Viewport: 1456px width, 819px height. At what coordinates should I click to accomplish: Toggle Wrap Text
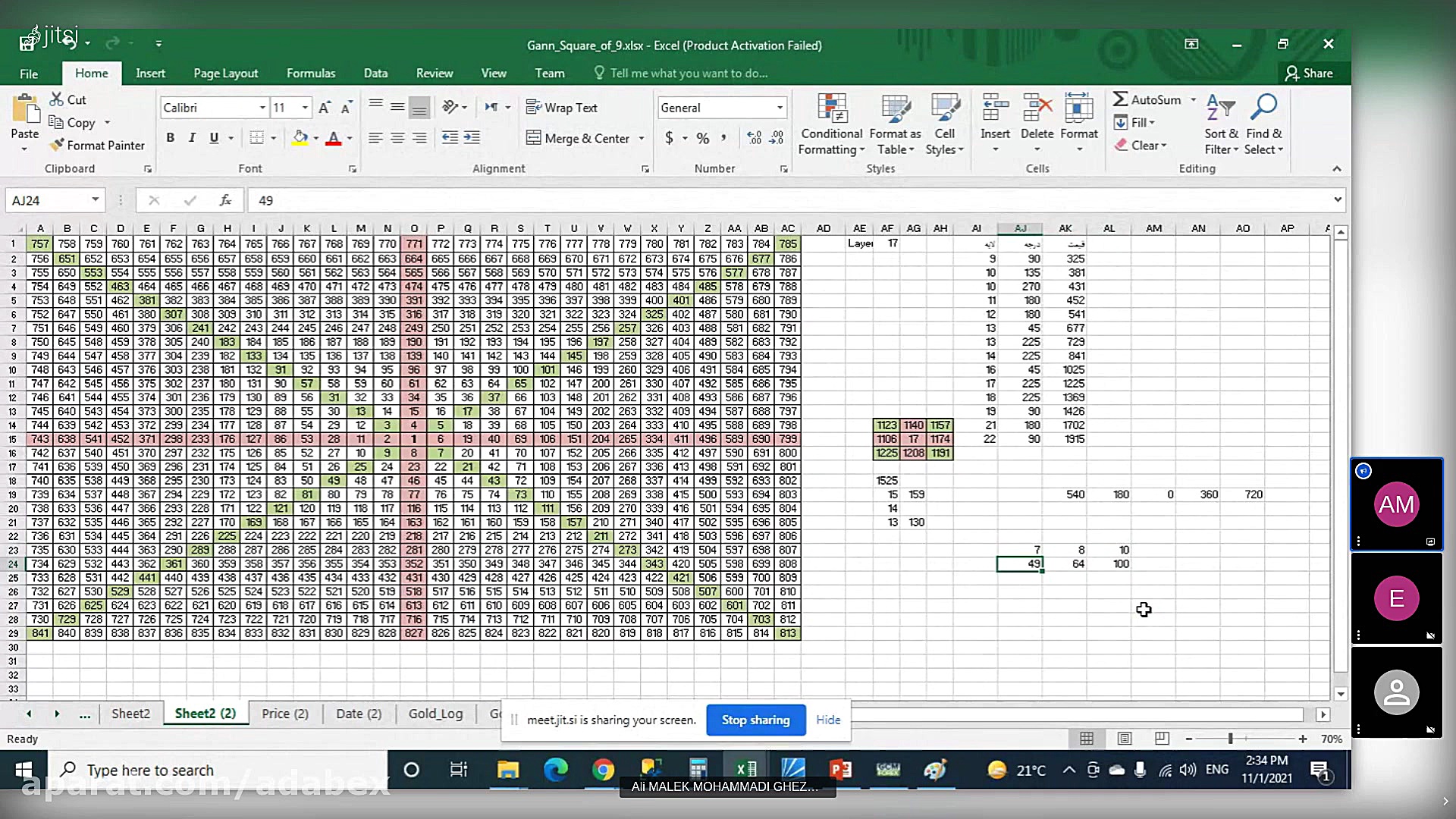click(562, 108)
